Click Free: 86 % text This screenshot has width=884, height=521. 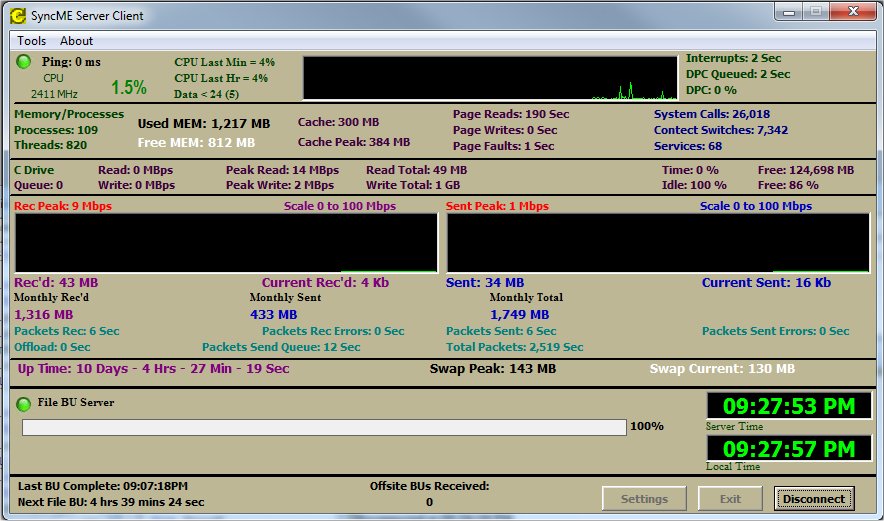tap(788, 185)
